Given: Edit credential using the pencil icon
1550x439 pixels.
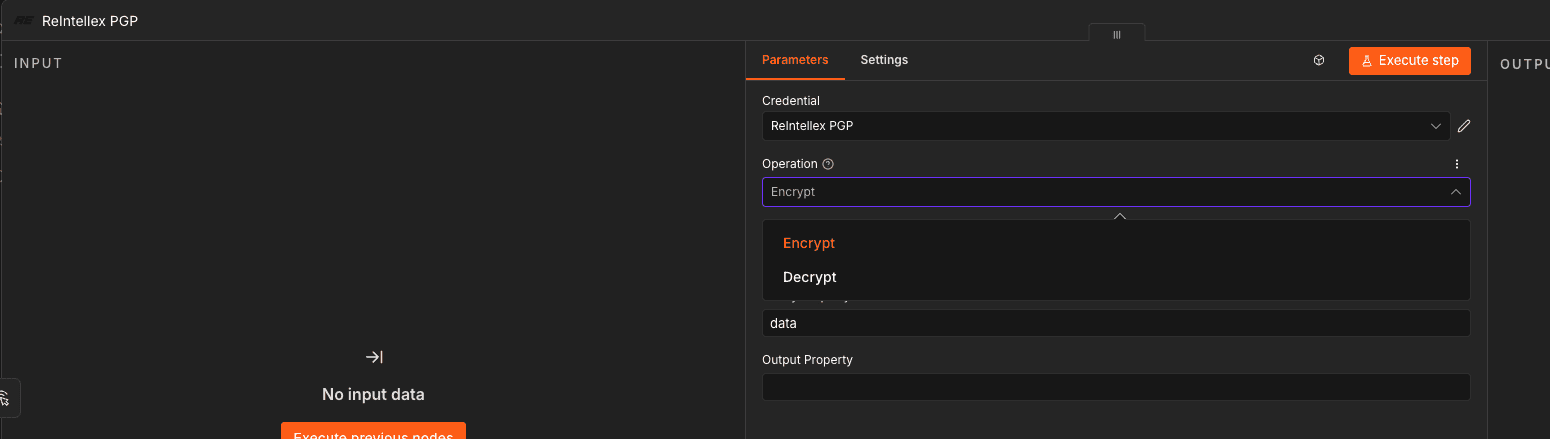Looking at the screenshot, I should coord(1464,126).
